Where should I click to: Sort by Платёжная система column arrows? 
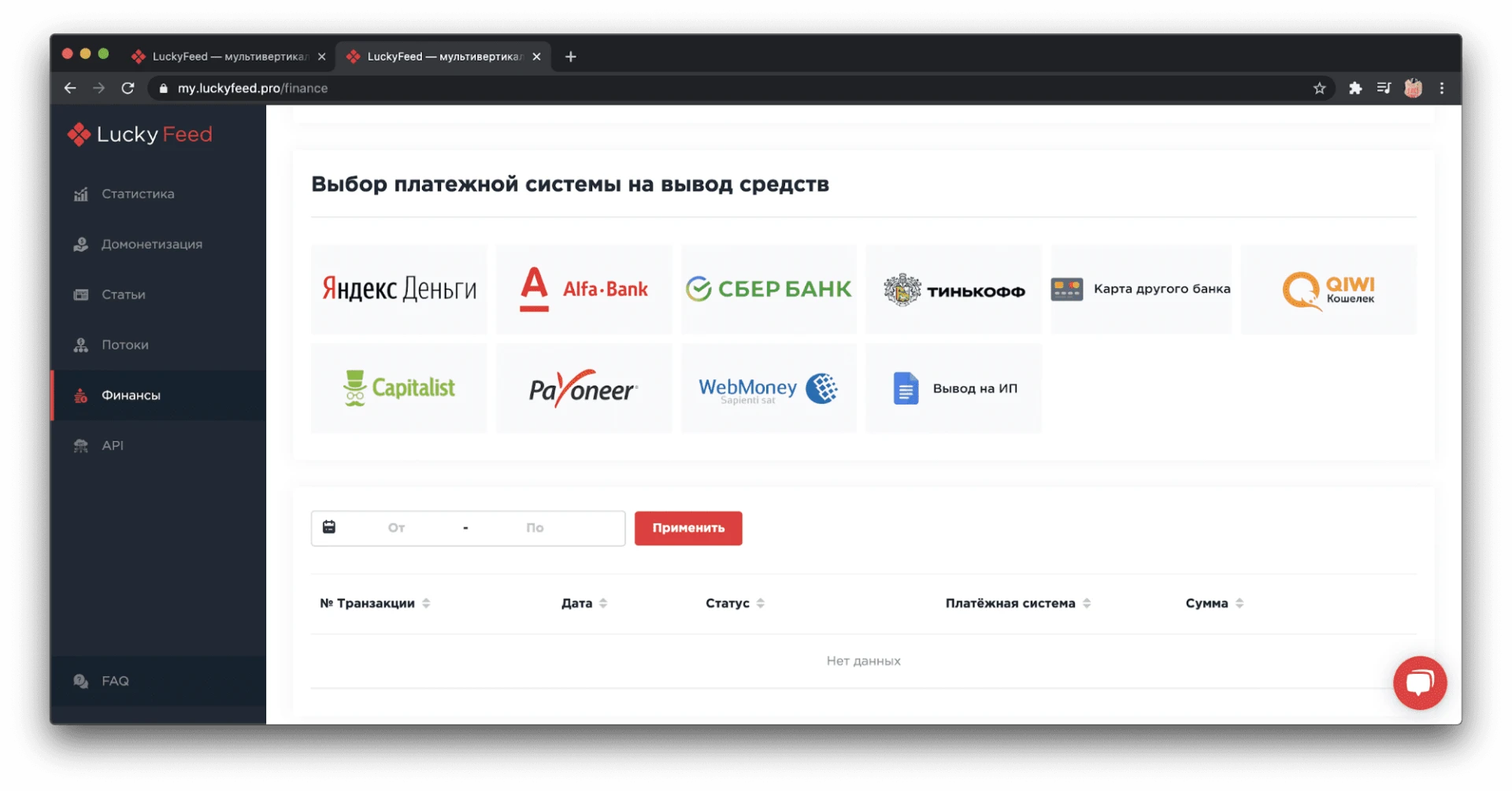pyautogui.click(x=1087, y=604)
